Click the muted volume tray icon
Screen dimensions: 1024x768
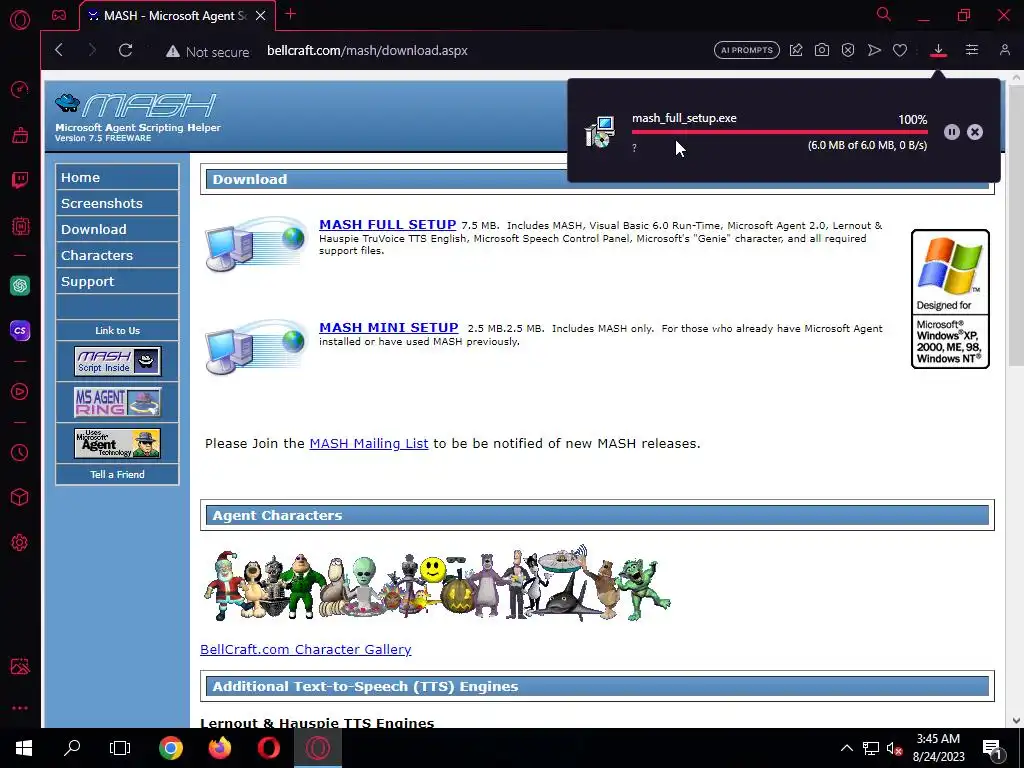tap(894, 749)
